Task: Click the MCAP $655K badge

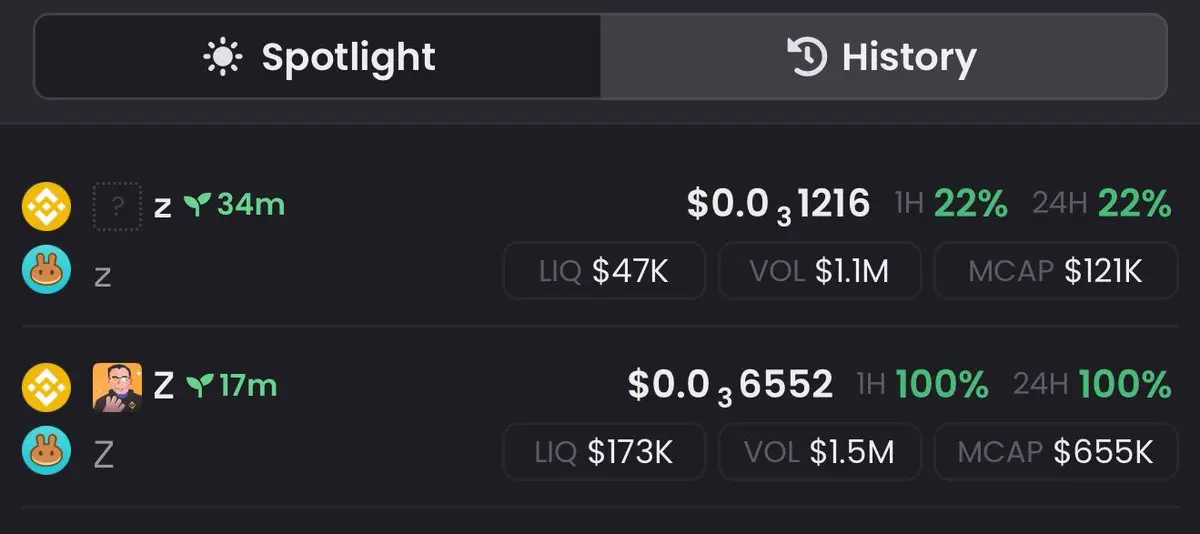Action: tap(1055, 452)
